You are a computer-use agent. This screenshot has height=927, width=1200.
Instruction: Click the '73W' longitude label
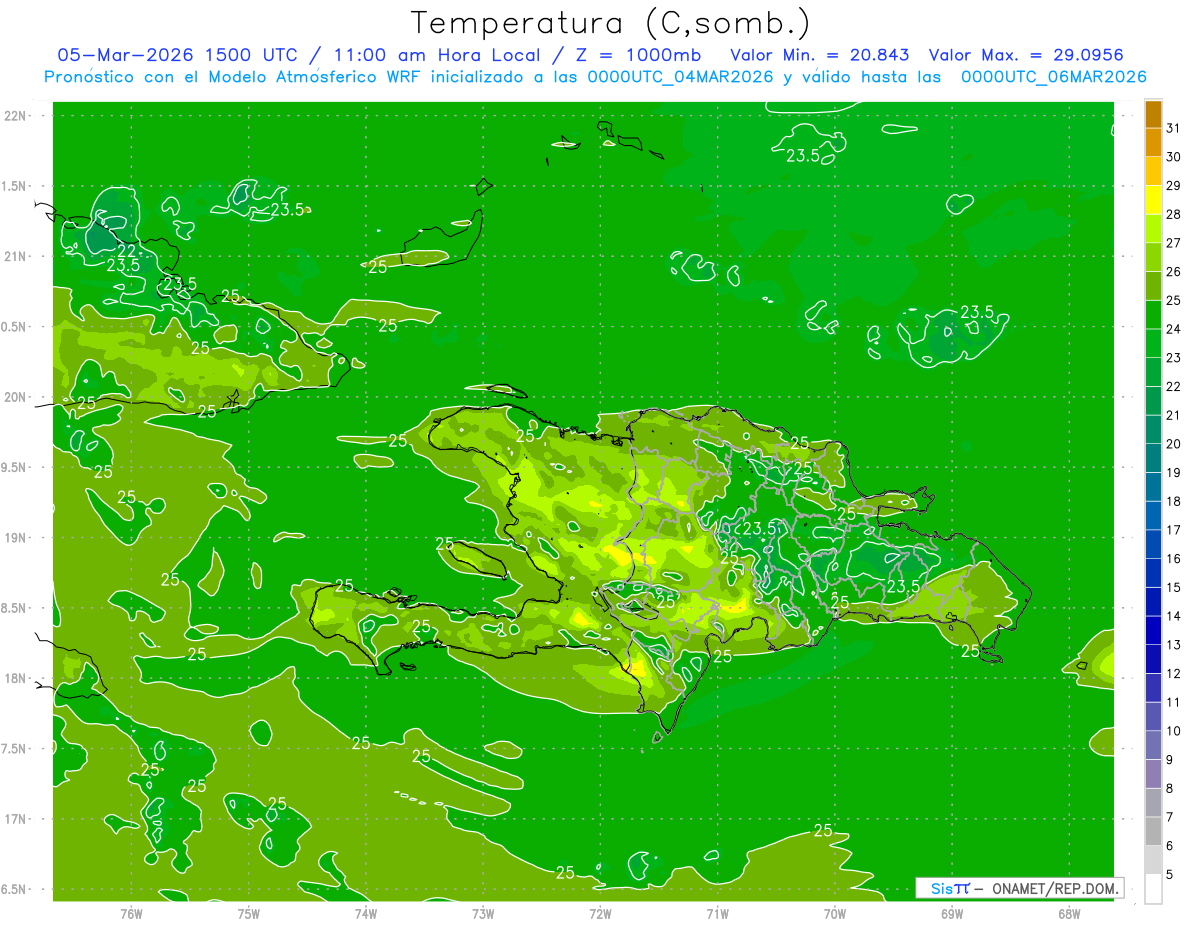click(x=483, y=914)
